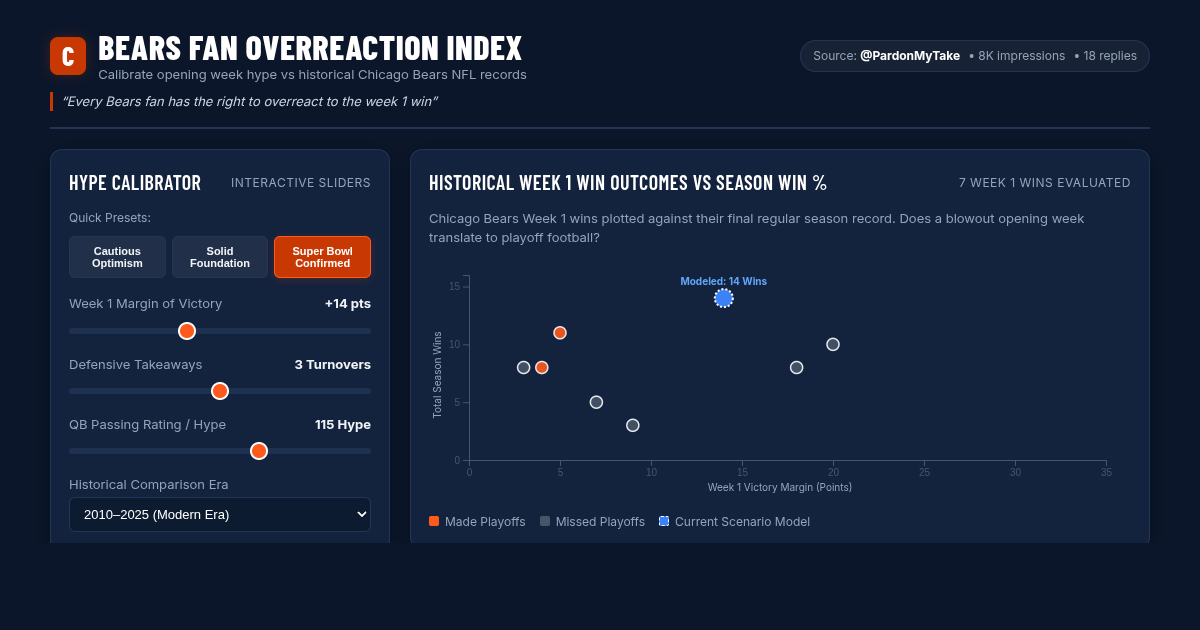Click the orange Bears C logo icon
Image resolution: width=1200 pixels, height=630 pixels.
tap(68, 56)
